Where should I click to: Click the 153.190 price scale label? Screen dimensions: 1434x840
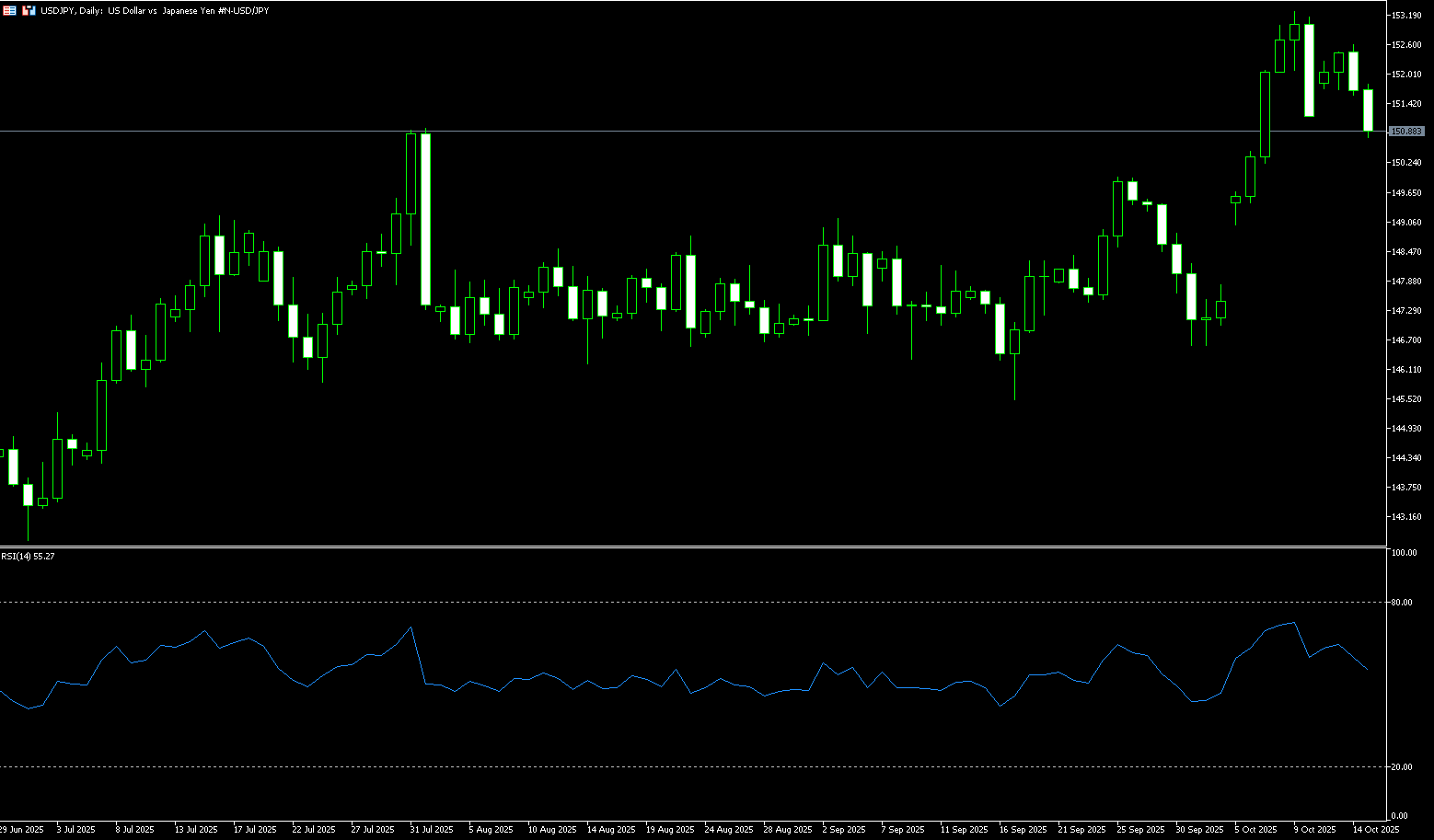tap(1406, 16)
